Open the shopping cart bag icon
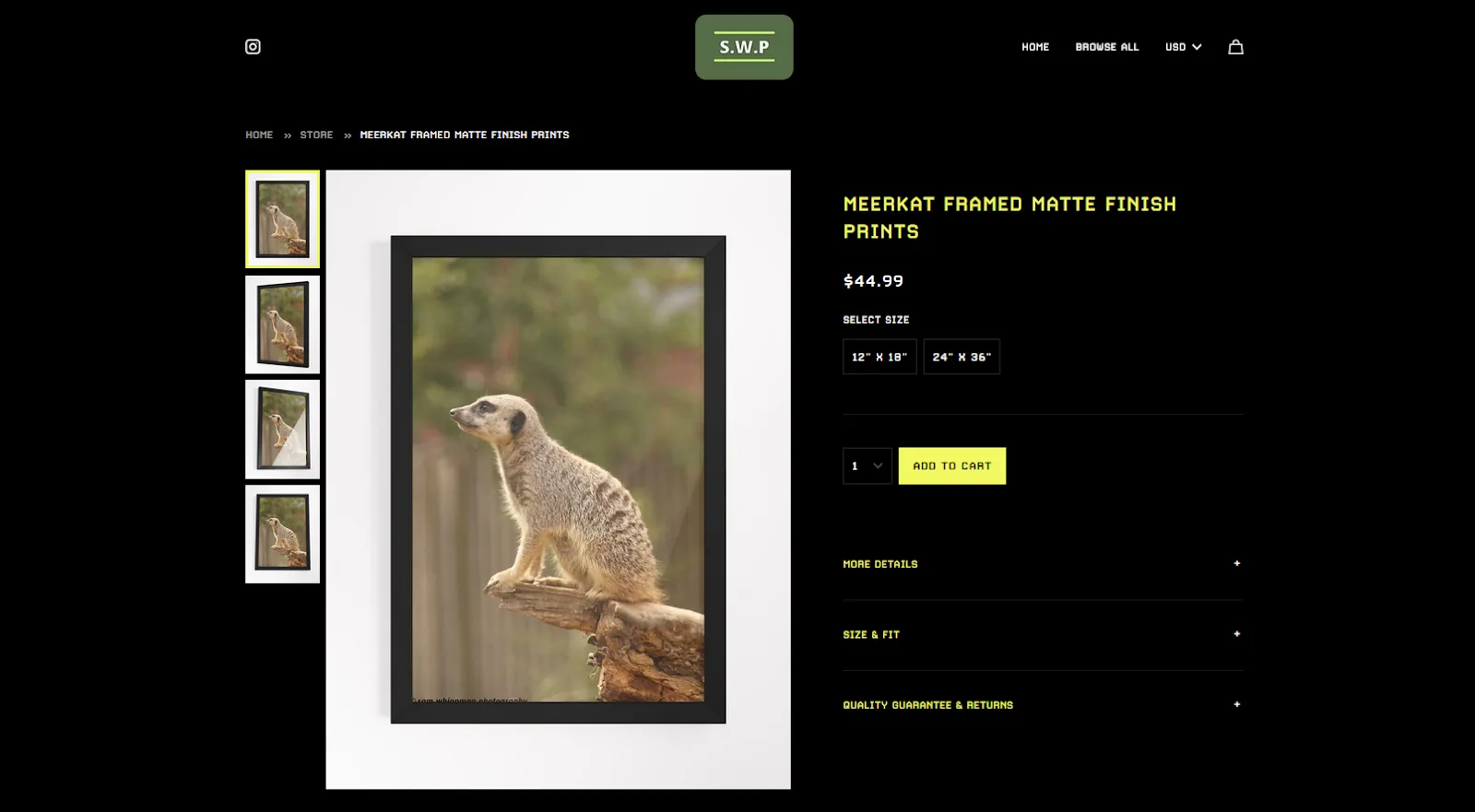This screenshot has height=812, width=1475. [x=1235, y=47]
